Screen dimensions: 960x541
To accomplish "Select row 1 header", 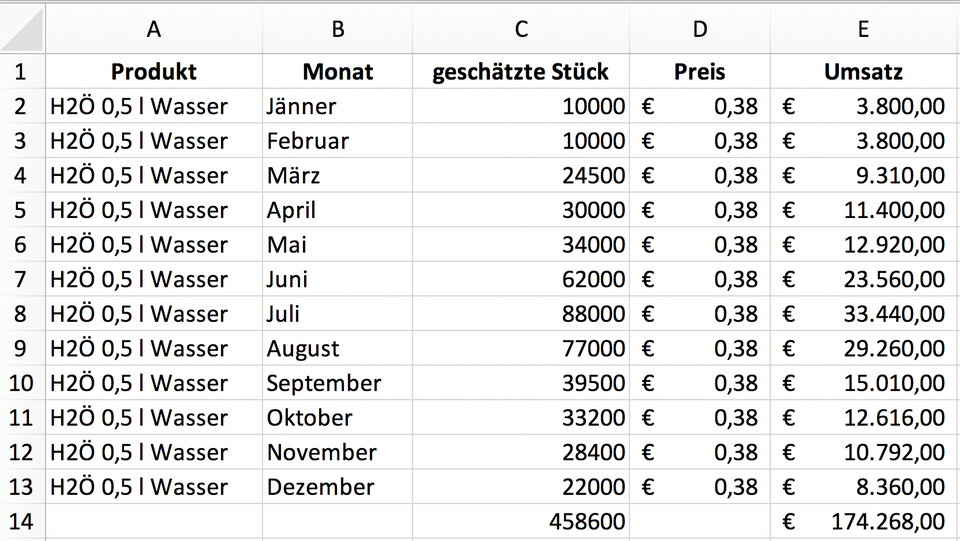I will point(22,72).
